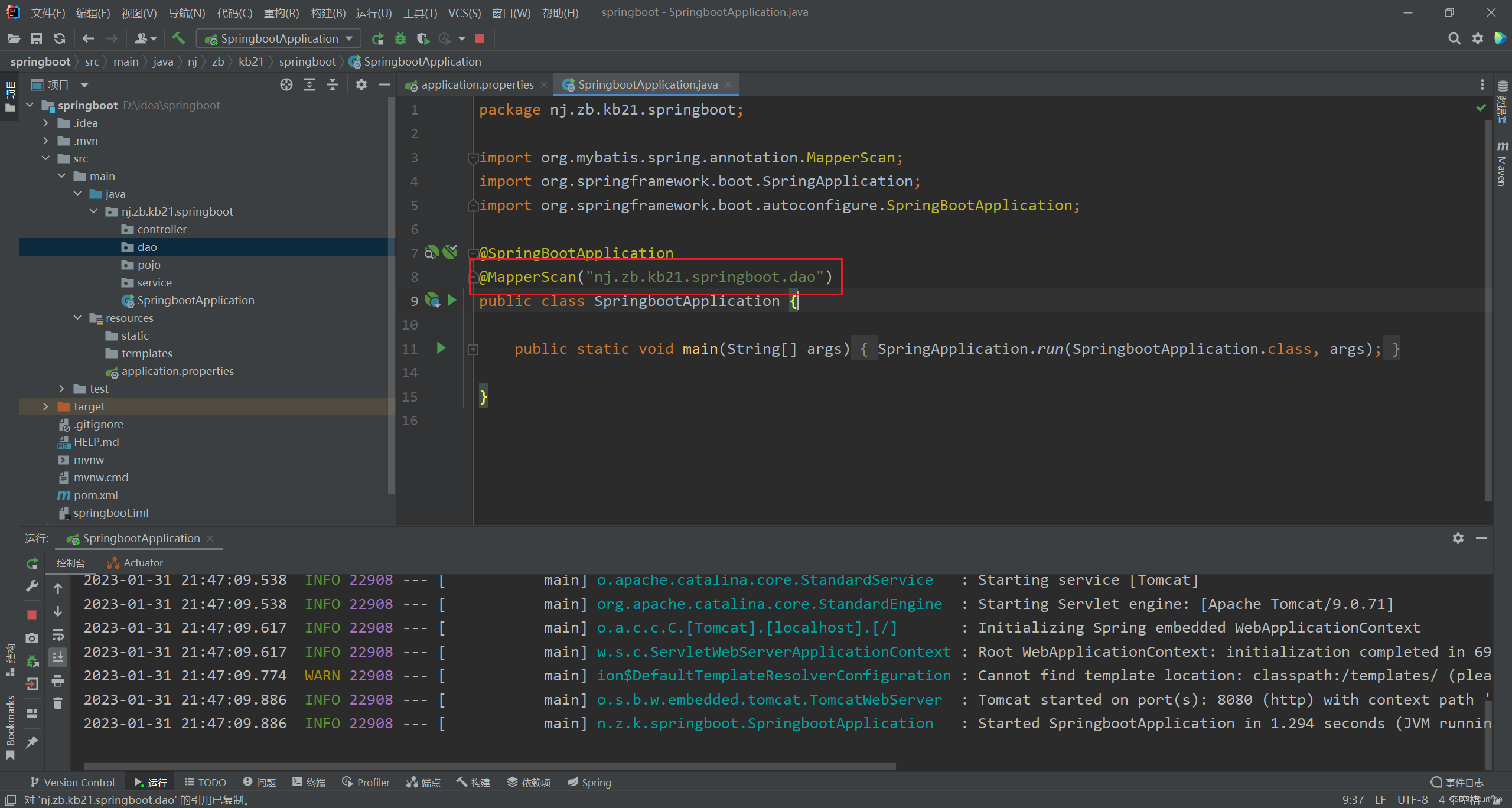Expand the target folder in project tree
Screen dimensions: 1512x808
pyautogui.click(x=45, y=406)
